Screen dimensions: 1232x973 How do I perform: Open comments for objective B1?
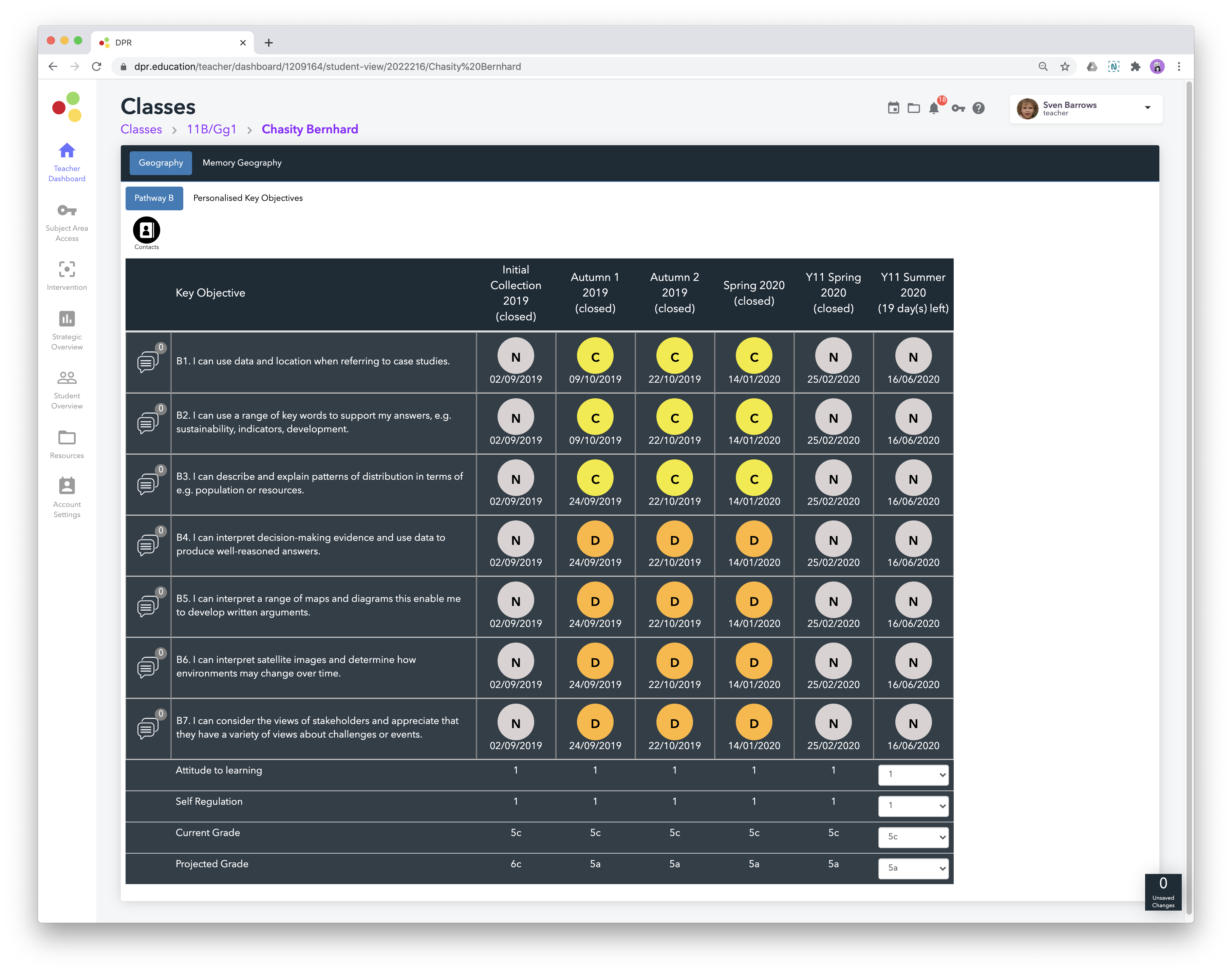[148, 361]
